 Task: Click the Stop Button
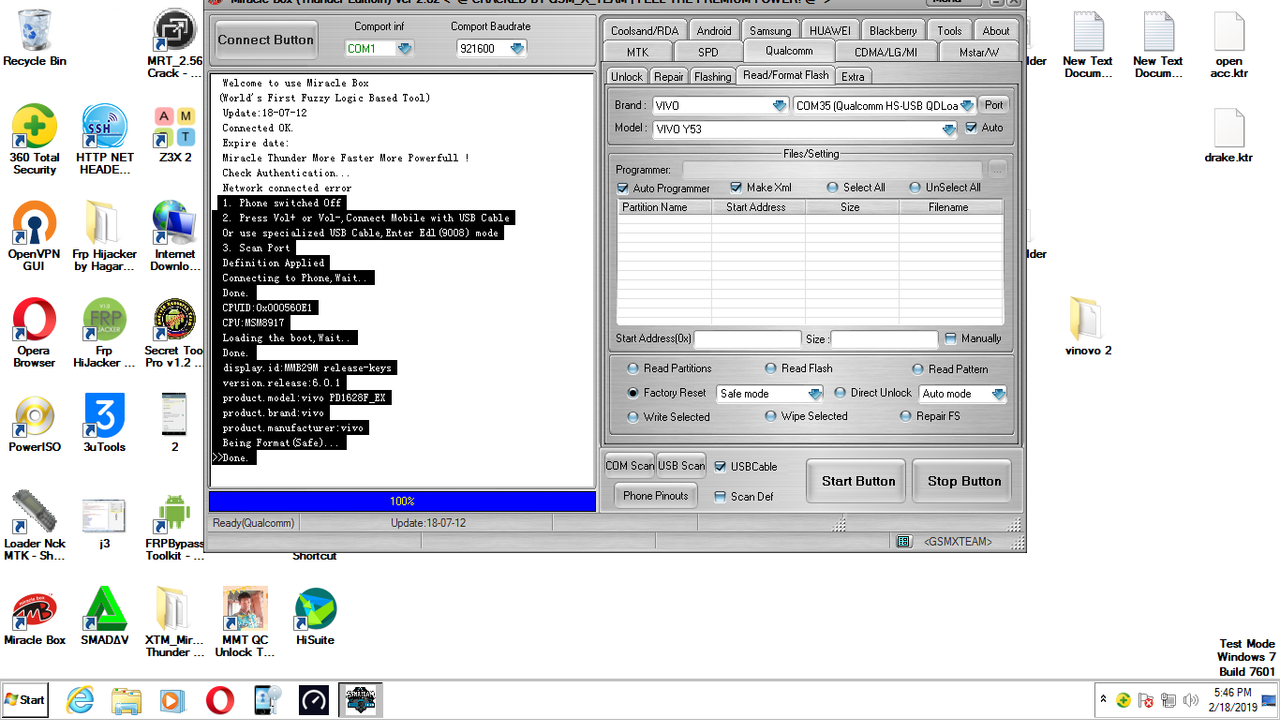964,481
